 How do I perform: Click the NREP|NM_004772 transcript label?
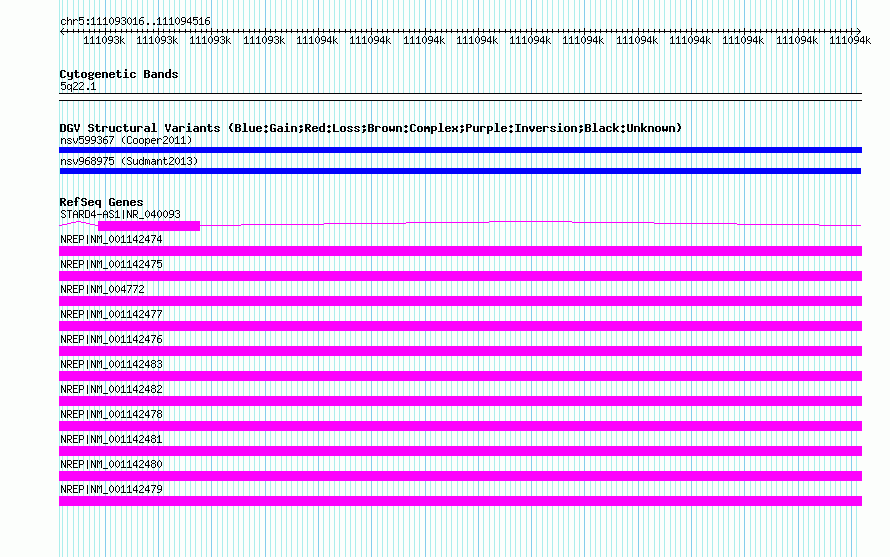[102, 289]
